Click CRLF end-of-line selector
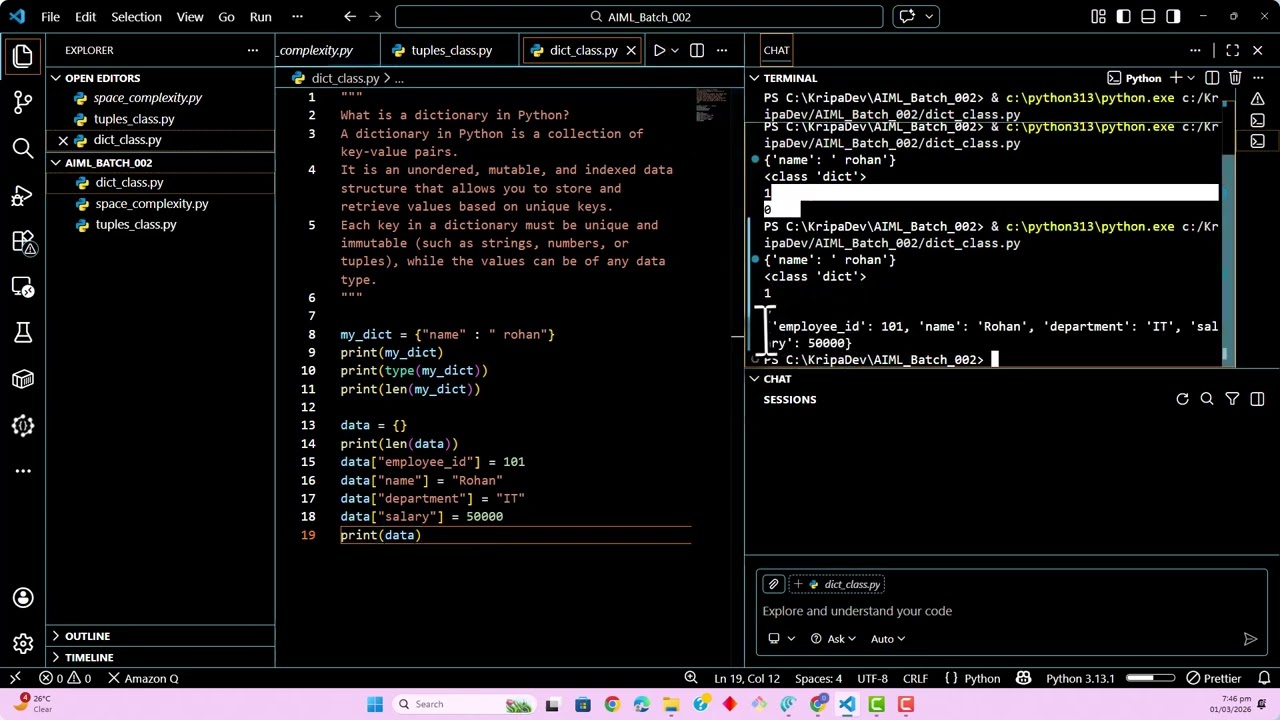This screenshot has width=1280, height=720. pyautogui.click(x=915, y=678)
